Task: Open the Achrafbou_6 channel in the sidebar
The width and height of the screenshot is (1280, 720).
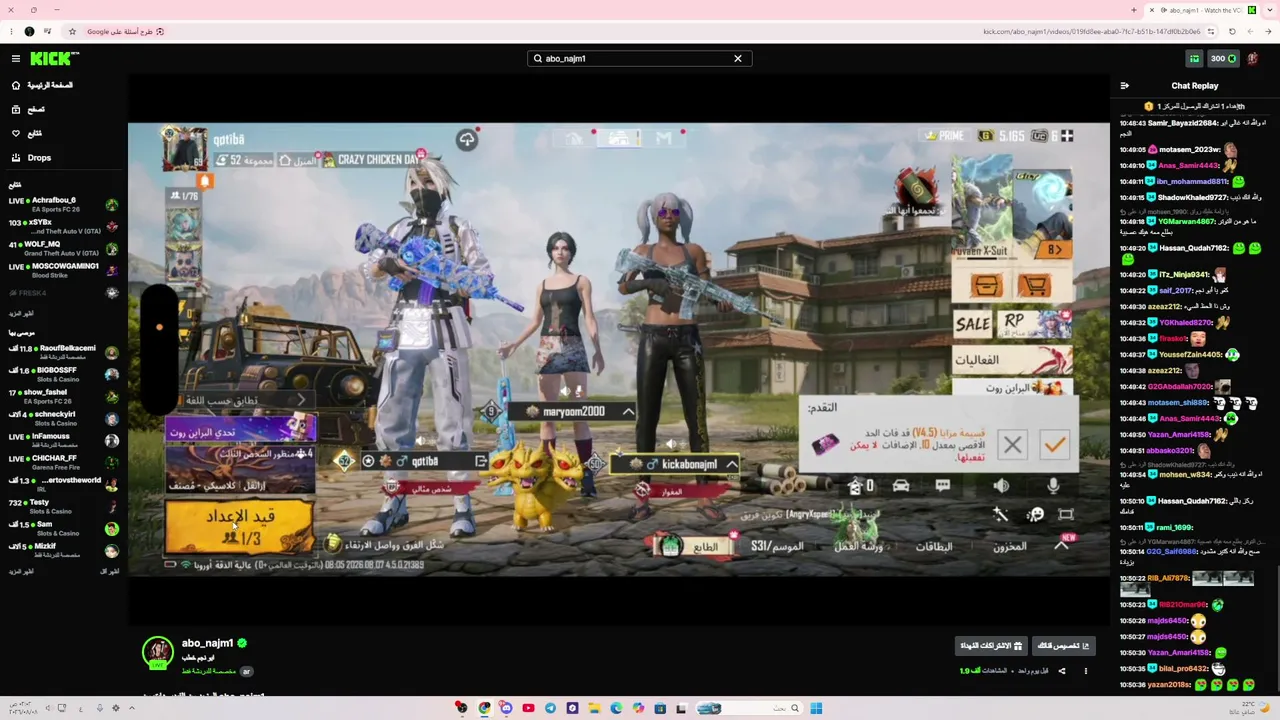Action: click(x=63, y=204)
